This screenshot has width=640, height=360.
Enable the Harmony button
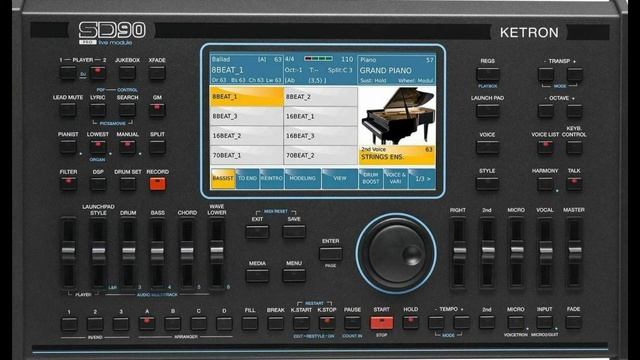click(x=546, y=184)
